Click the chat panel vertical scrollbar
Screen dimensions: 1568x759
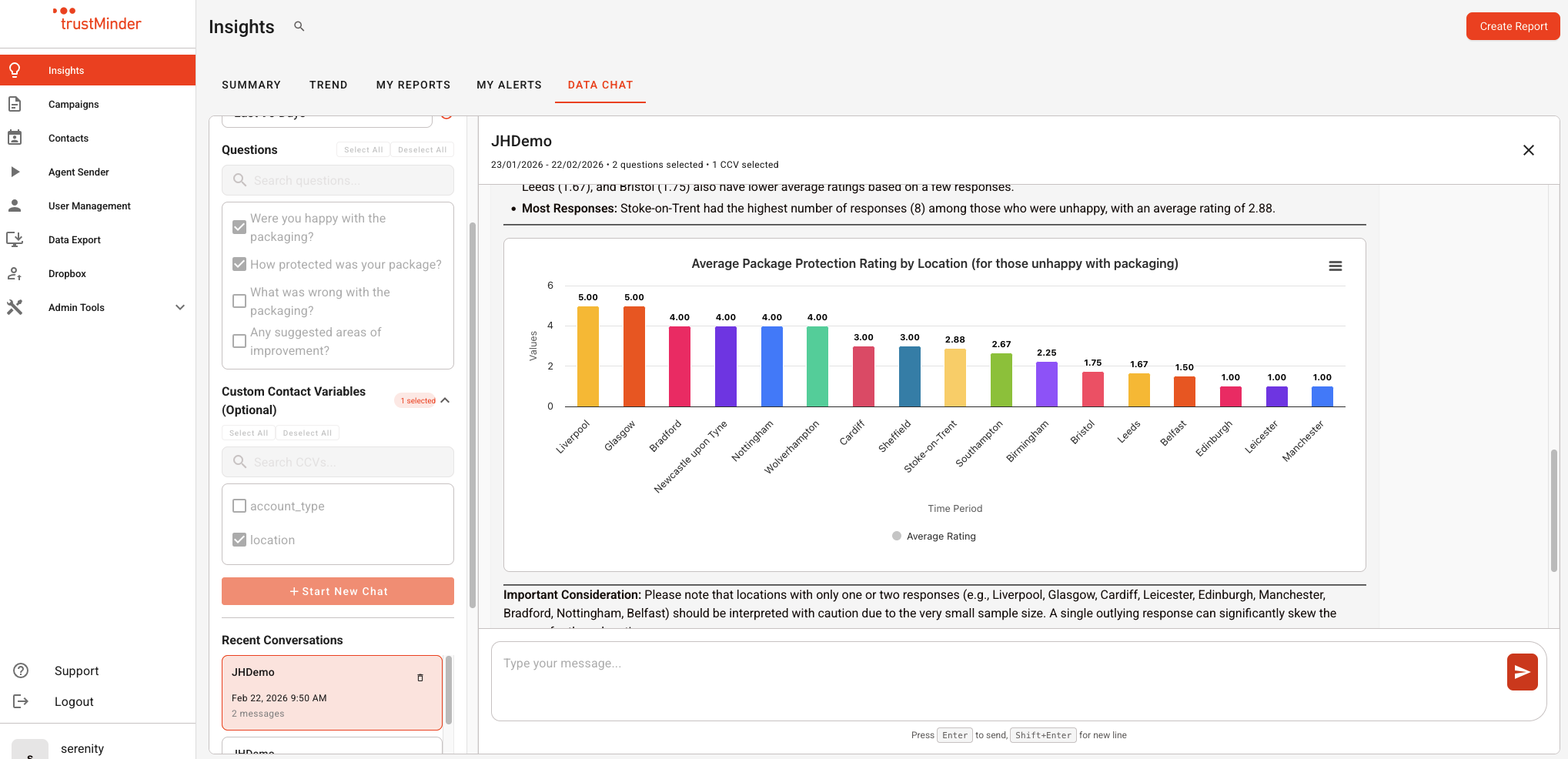(1554, 510)
